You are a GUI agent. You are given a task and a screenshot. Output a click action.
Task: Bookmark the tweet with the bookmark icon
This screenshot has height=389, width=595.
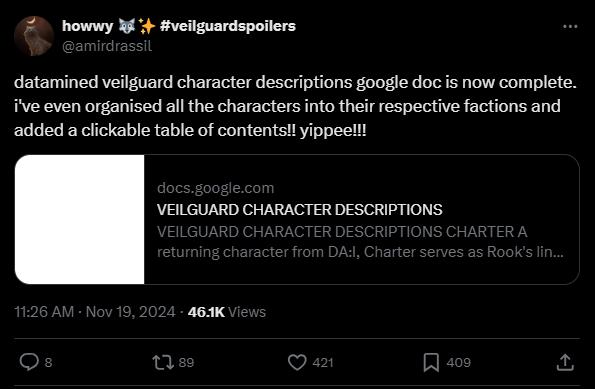pos(431,362)
